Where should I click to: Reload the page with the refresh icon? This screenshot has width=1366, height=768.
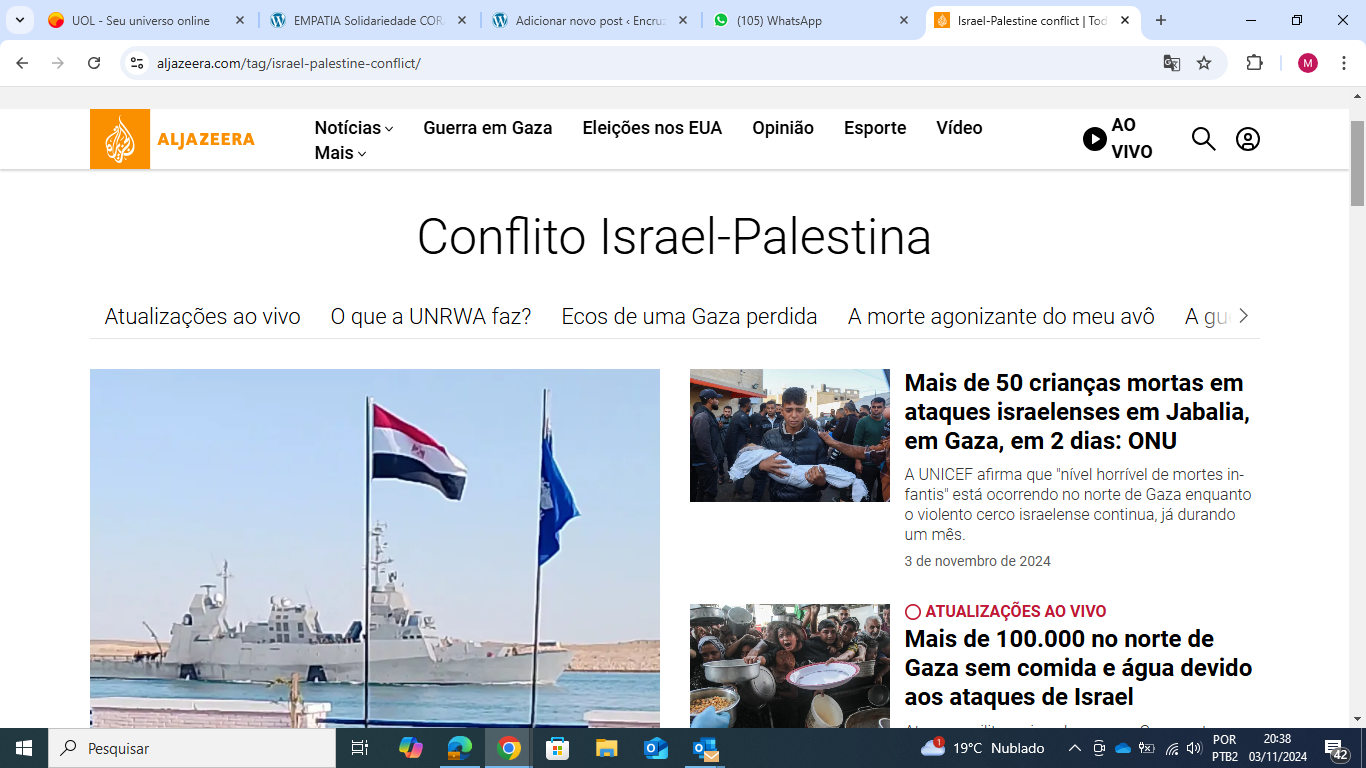(94, 63)
